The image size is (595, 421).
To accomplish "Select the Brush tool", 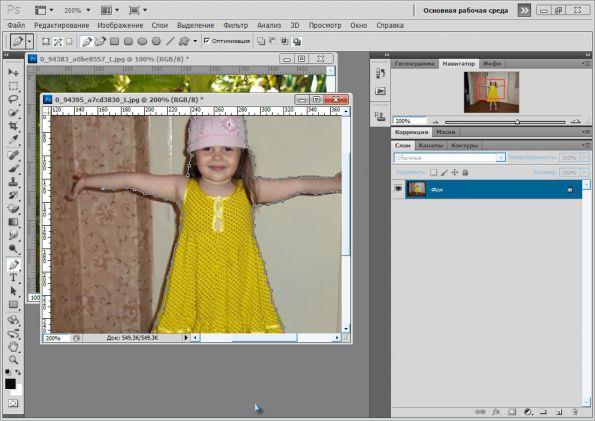I will (13, 168).
